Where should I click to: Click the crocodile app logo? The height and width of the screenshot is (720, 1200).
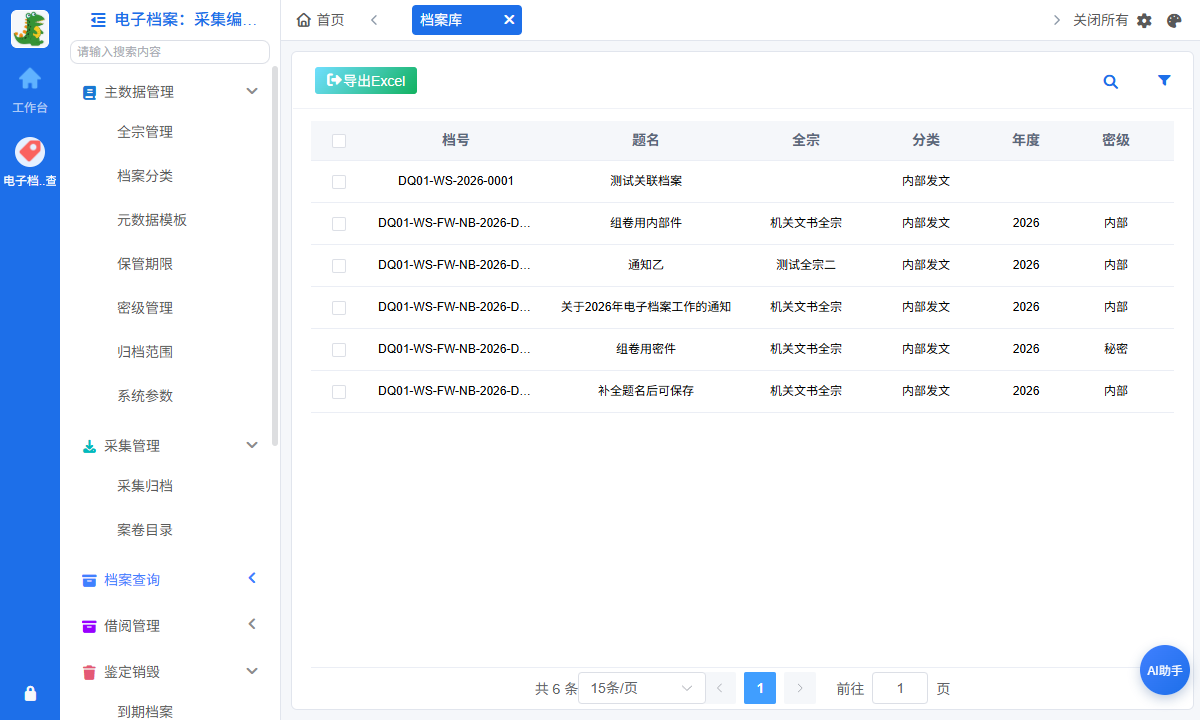tap(30, 29)
